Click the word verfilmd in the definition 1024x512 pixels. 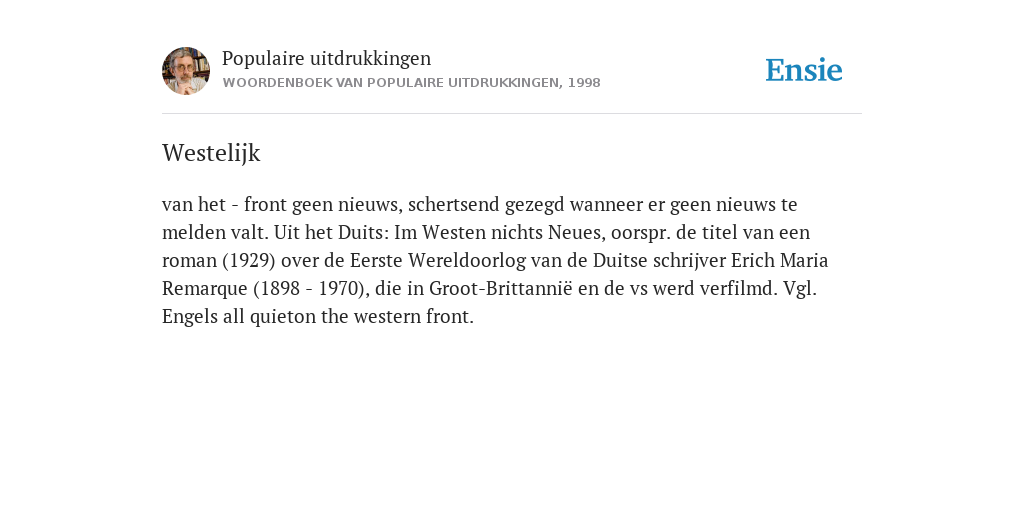pyautogui.click(x=739, y=289)
